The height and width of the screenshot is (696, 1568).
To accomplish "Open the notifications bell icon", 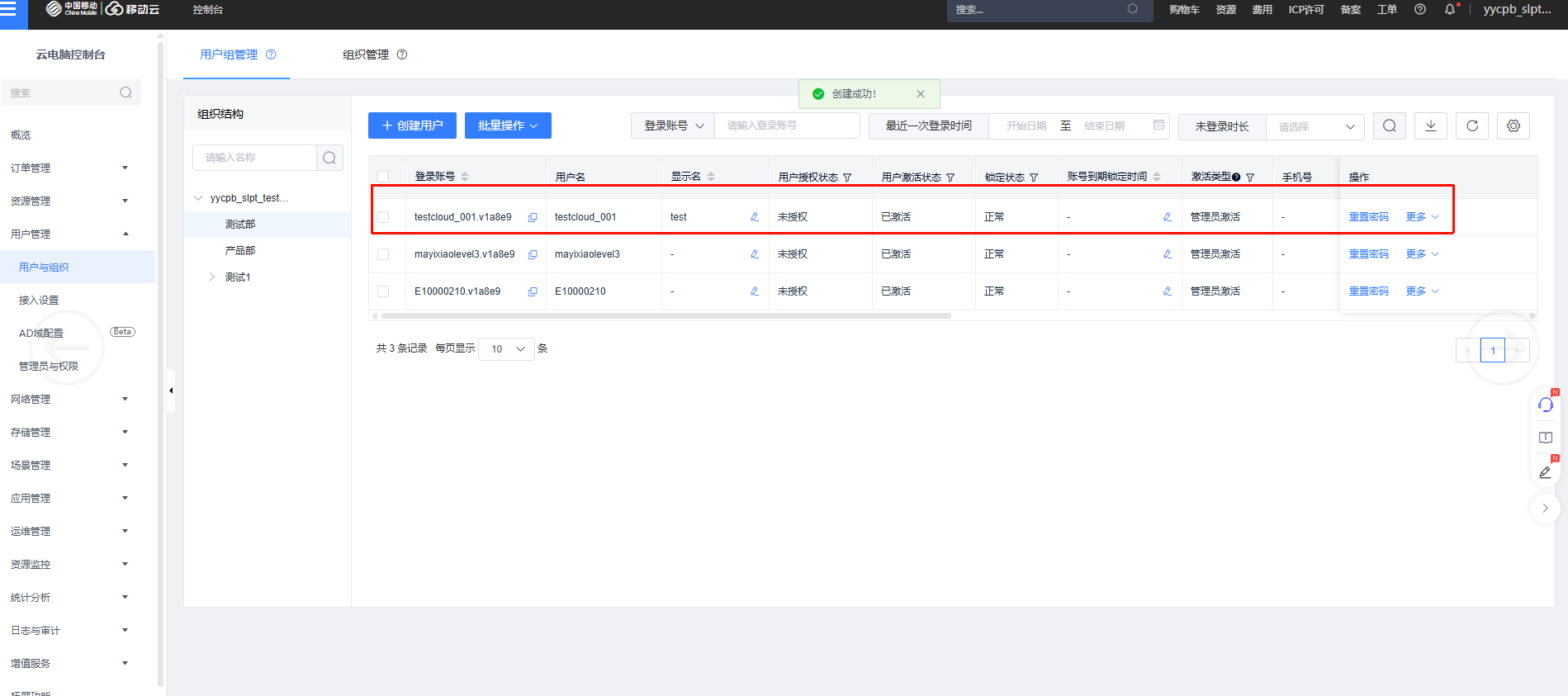I will (1450, 9).
